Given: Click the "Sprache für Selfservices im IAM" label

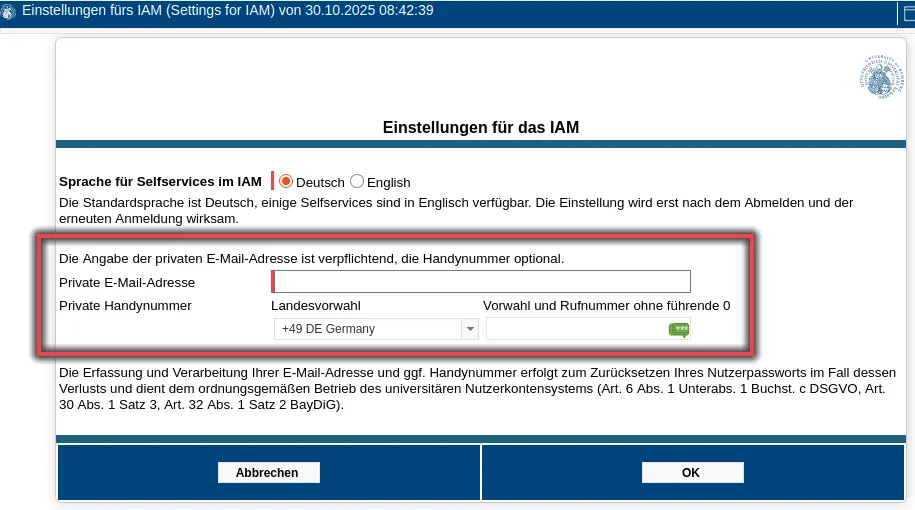Looking at the screenshot, I should pos(160,182).
